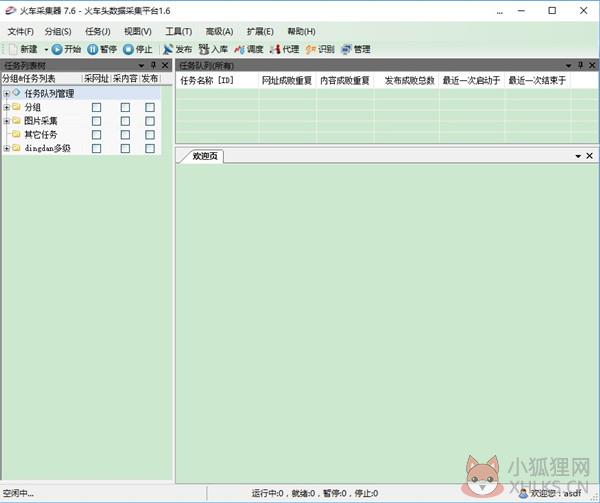The height and width of the screenshot is (503, 600).
Task: Toggle 采网址 checkbox for 其它任务 row
Action: [x=96, y=135]
